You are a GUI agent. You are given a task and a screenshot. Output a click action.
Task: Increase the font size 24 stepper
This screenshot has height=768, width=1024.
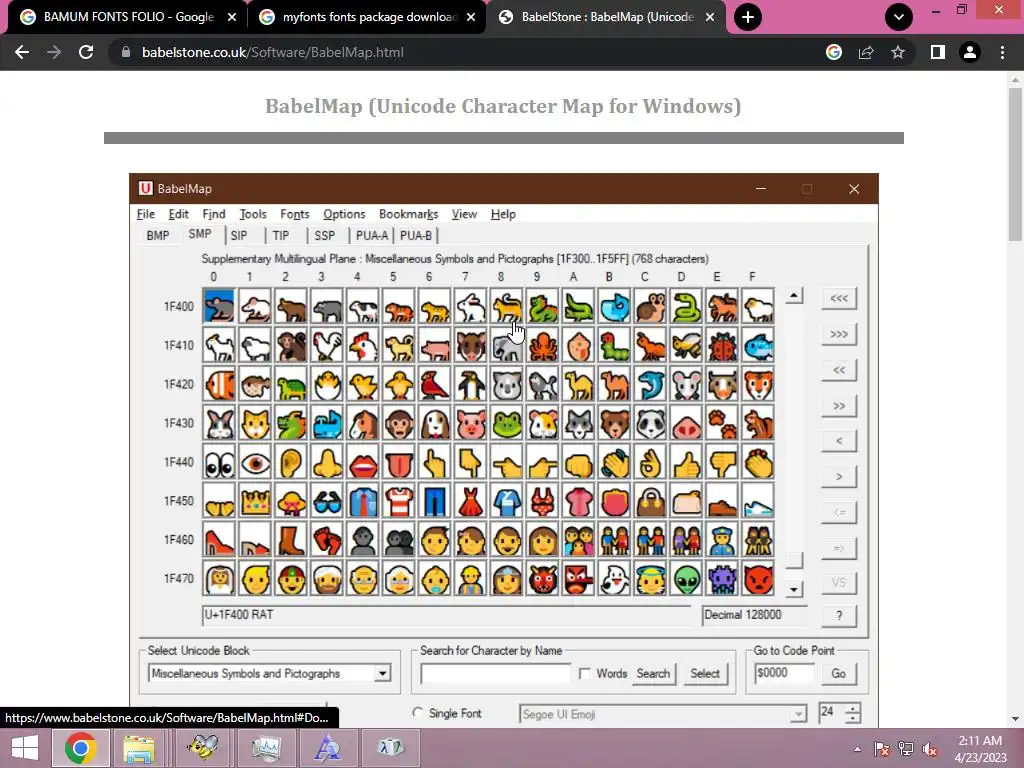pos(852,709)
